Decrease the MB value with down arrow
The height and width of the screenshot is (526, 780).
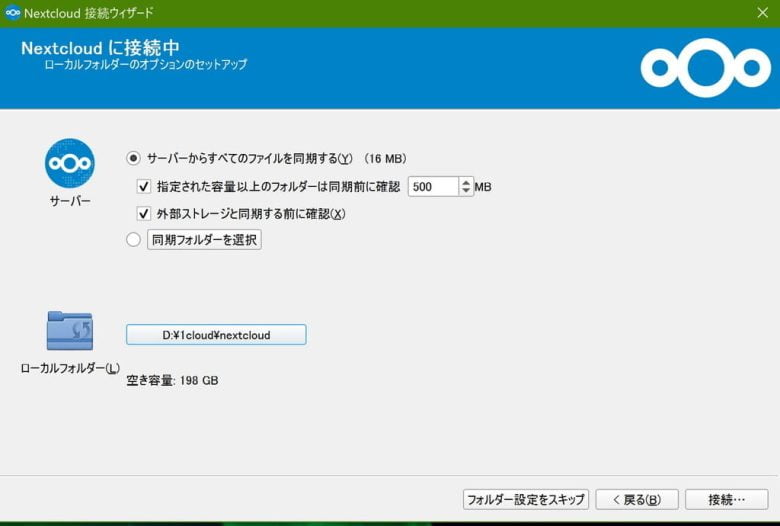[466, 191]
